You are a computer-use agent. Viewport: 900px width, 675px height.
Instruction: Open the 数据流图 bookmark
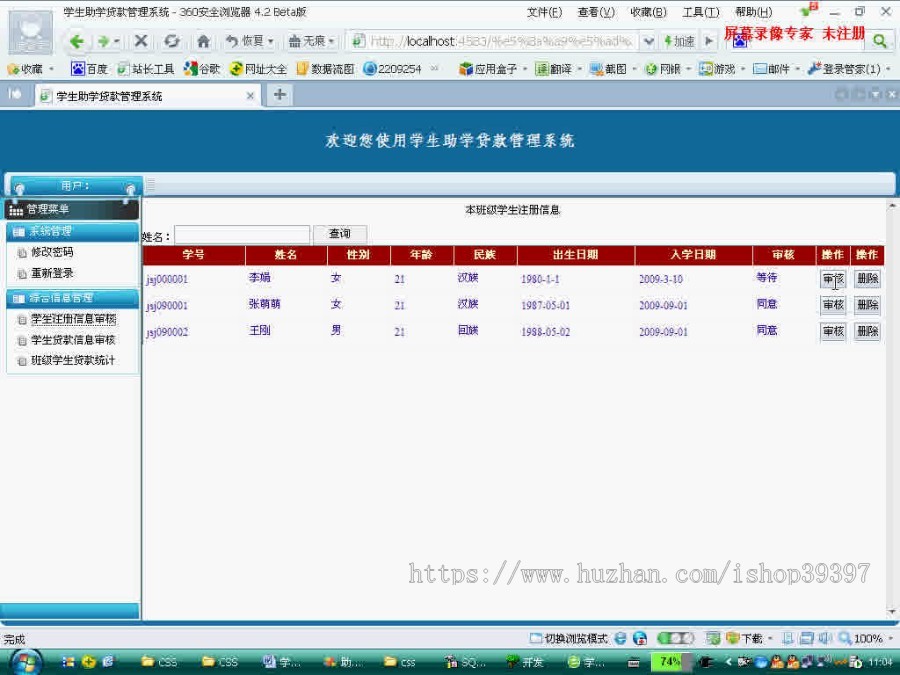[x=325, y=69]
